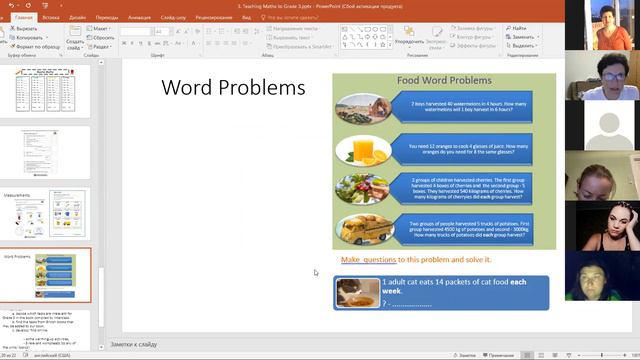Click zoom slider in status bar
Viewport: 640px width, 360px height.
pyautogui.click(x=602, y=356)
